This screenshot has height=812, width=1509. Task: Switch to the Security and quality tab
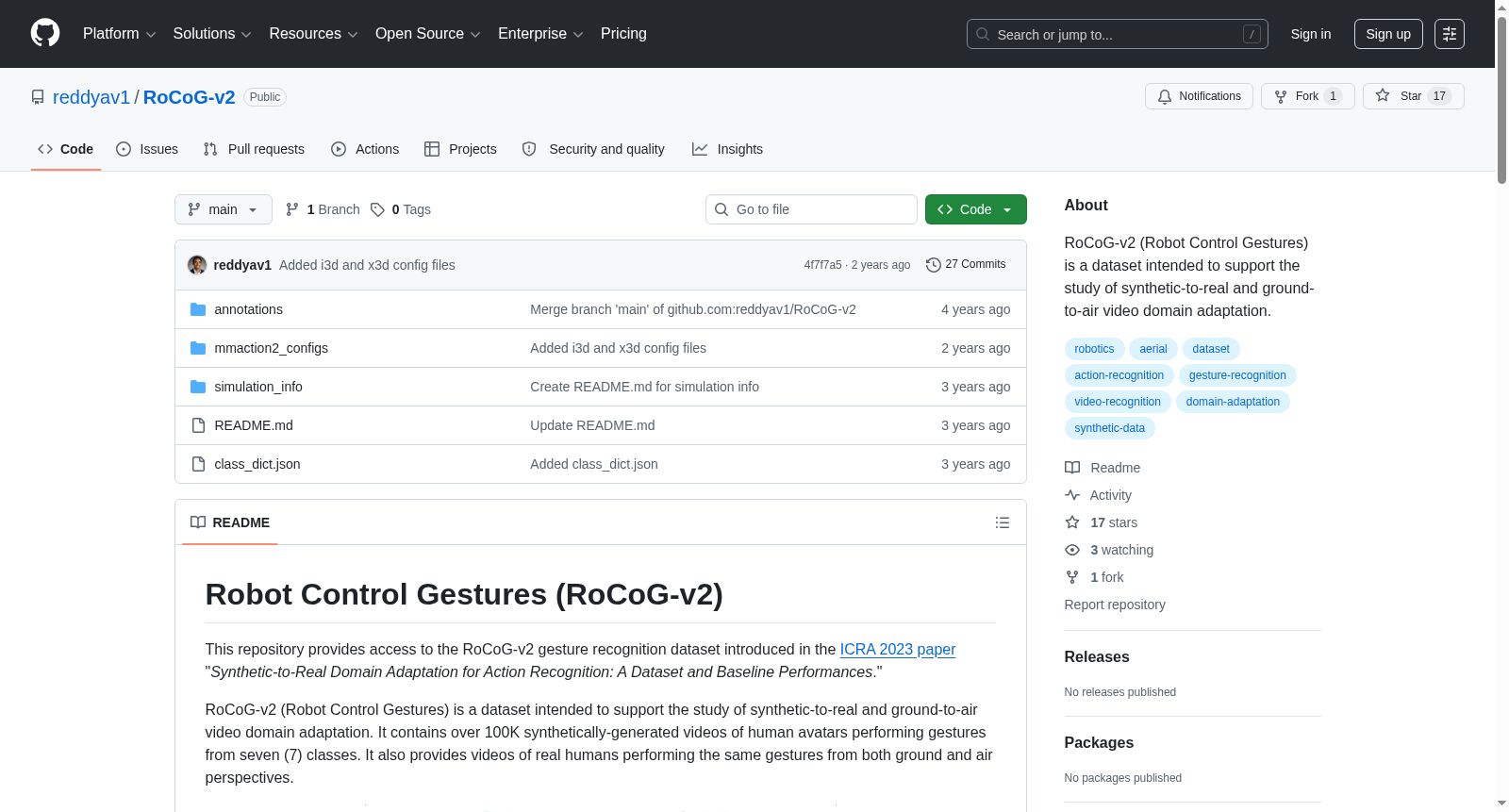(x=593, y=149)
